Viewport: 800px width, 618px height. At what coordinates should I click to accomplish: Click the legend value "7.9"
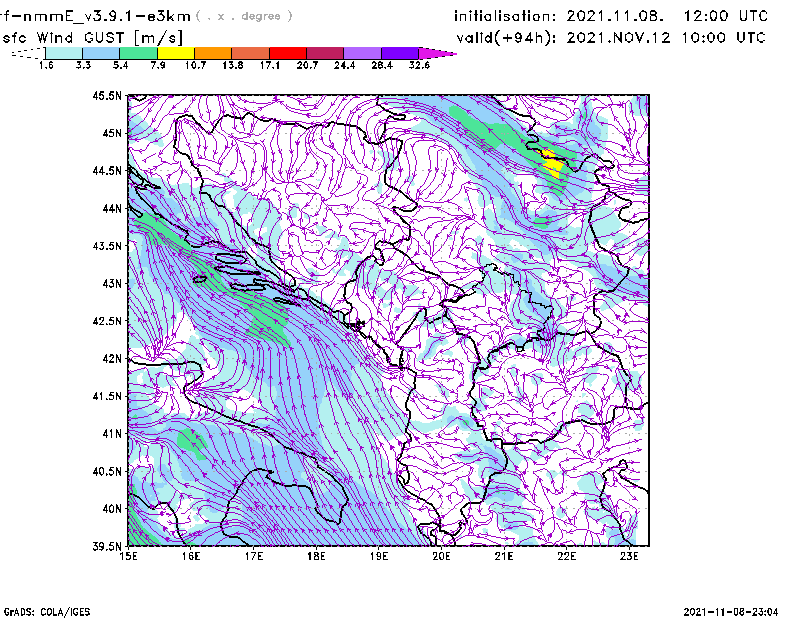(x=158, y=65)
